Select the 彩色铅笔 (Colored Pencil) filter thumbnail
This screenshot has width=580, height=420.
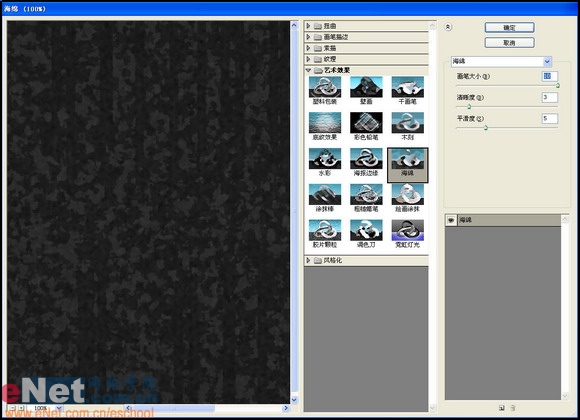(366, 126)
